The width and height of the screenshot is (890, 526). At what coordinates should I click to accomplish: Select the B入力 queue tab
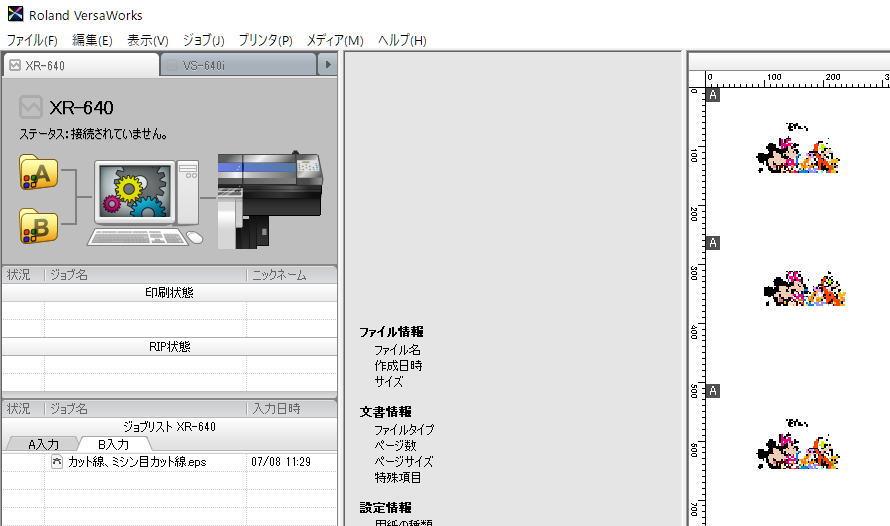click(114, 444)
